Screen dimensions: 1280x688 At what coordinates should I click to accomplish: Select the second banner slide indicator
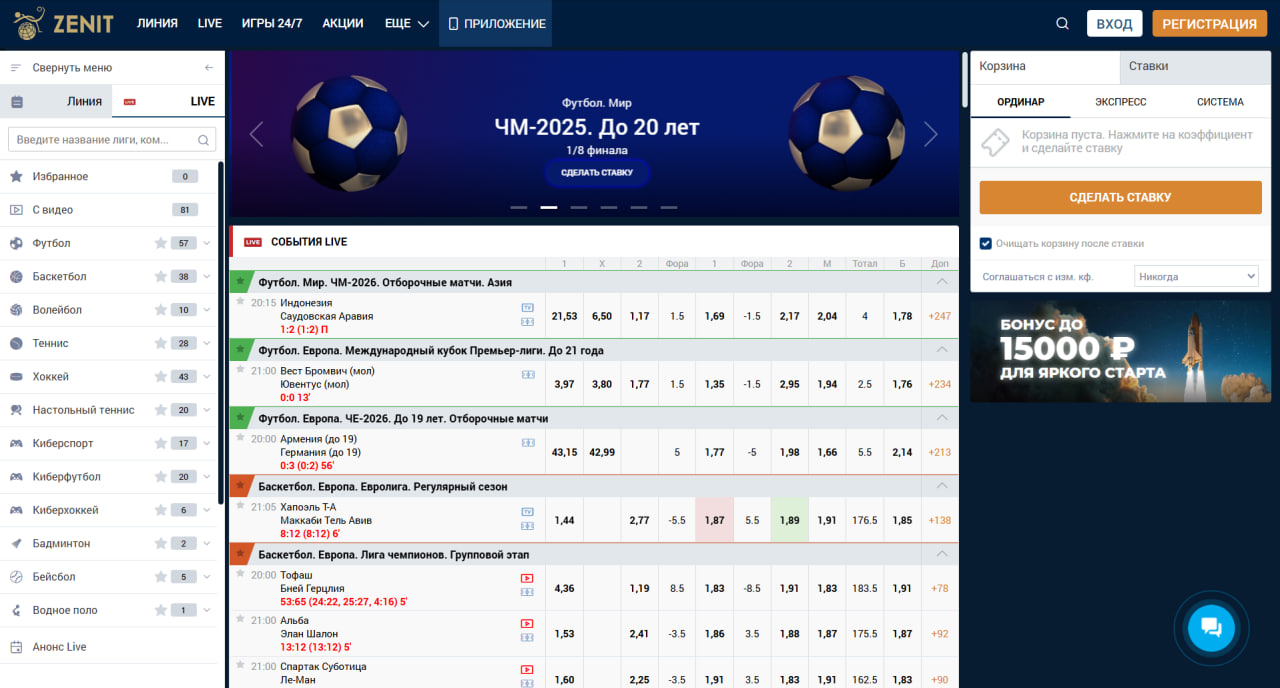tap(549, 207)
